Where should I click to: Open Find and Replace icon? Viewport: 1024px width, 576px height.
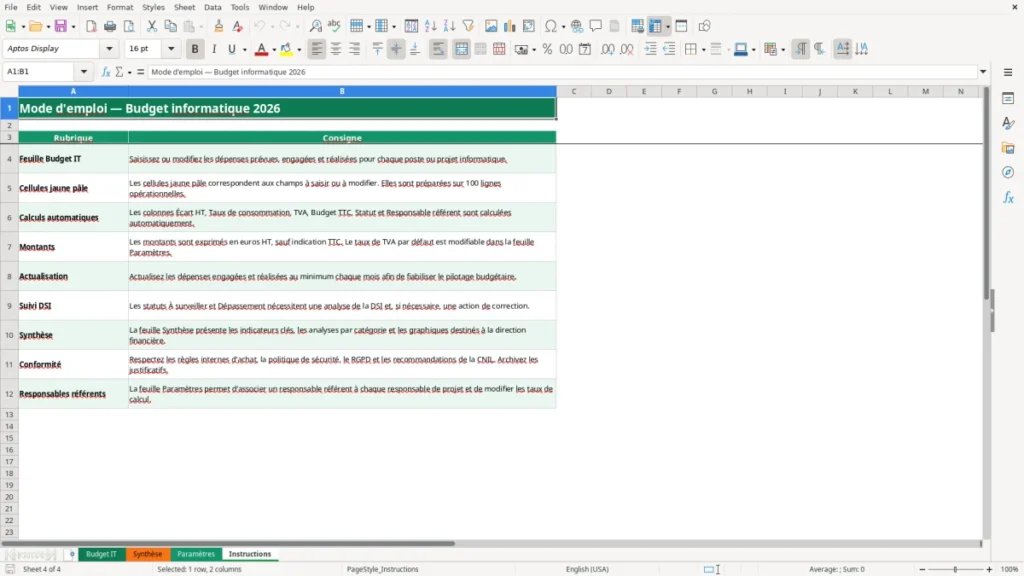pyautogui.click(x=315, y=26)
